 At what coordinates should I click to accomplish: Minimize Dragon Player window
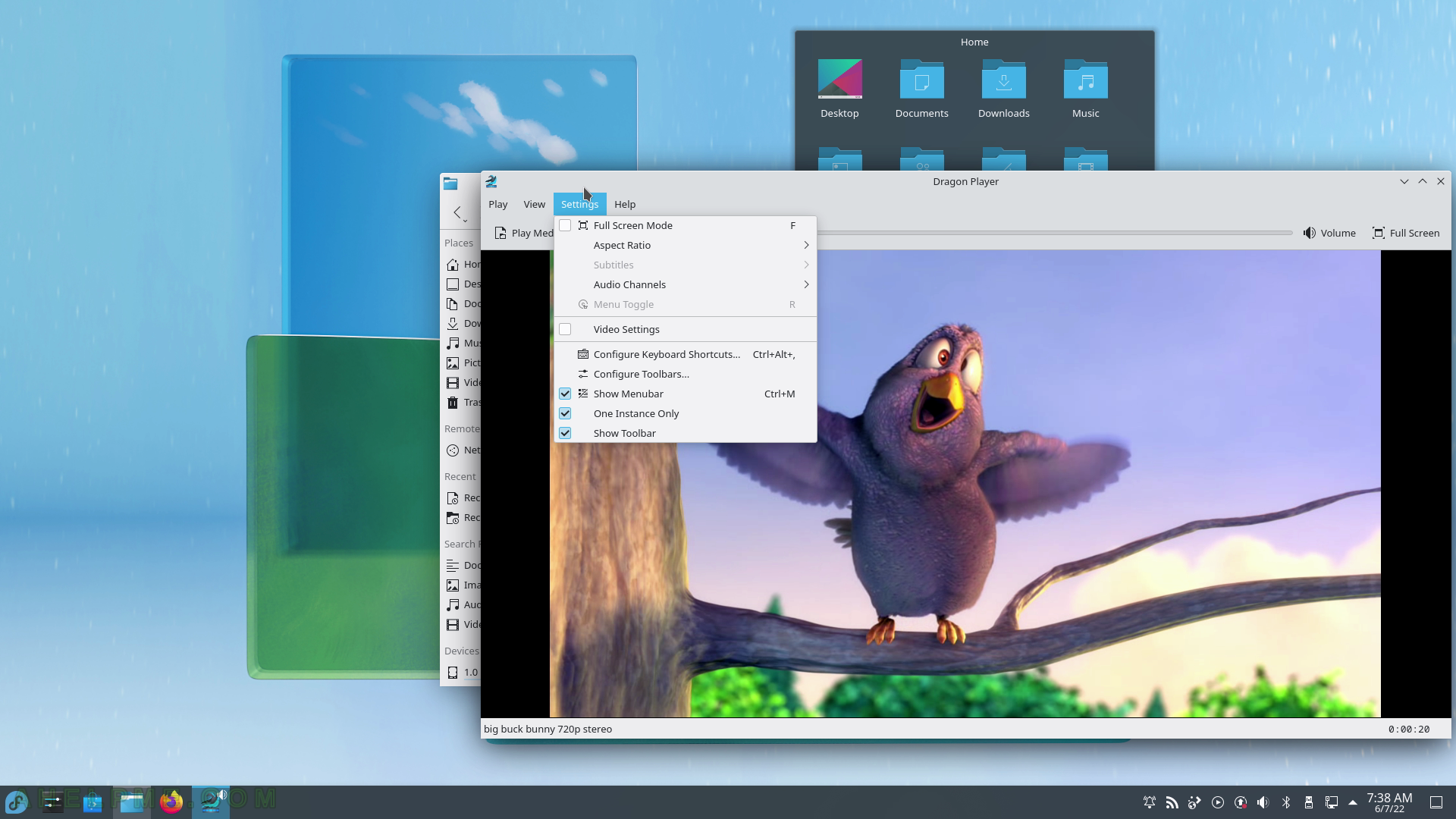(1404, 181)
